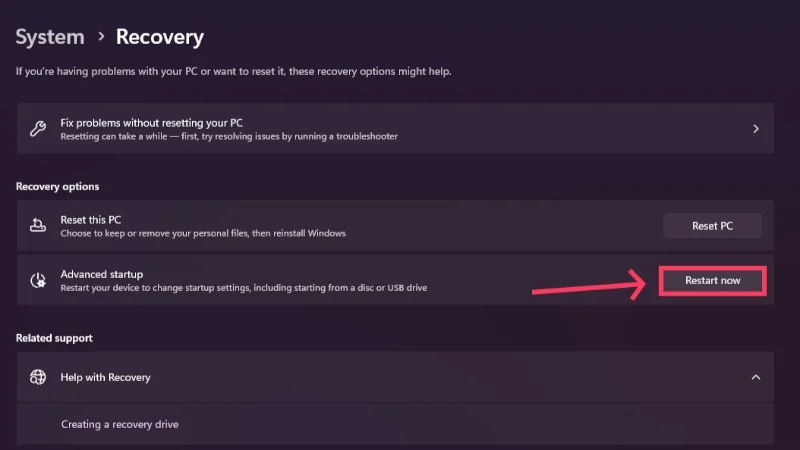Viewport: 800px width, 450px height.
Task: Click the Restart now button
Action: [x=712, y=281]
